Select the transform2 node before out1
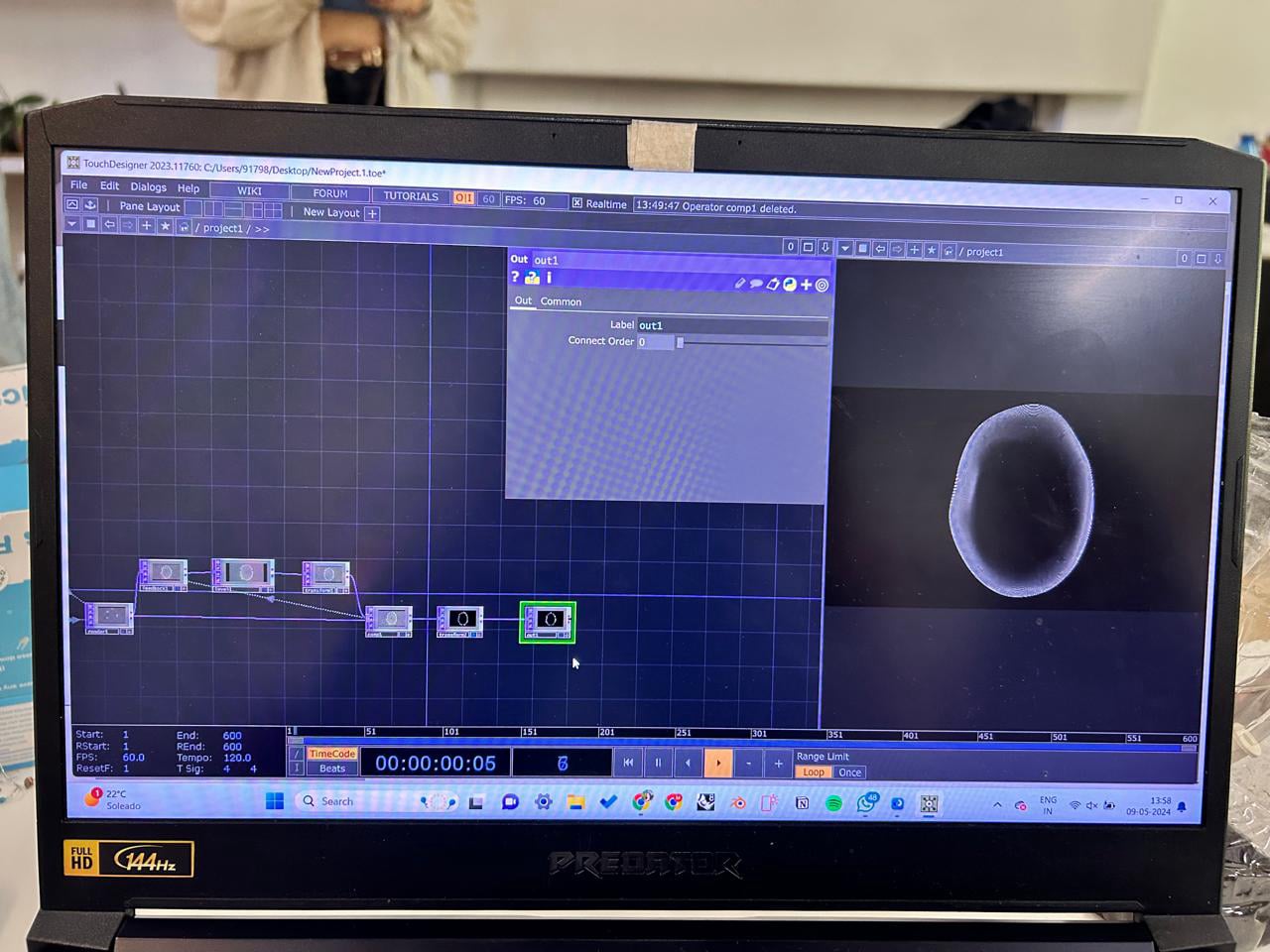1270x952 pixels. 460,622
